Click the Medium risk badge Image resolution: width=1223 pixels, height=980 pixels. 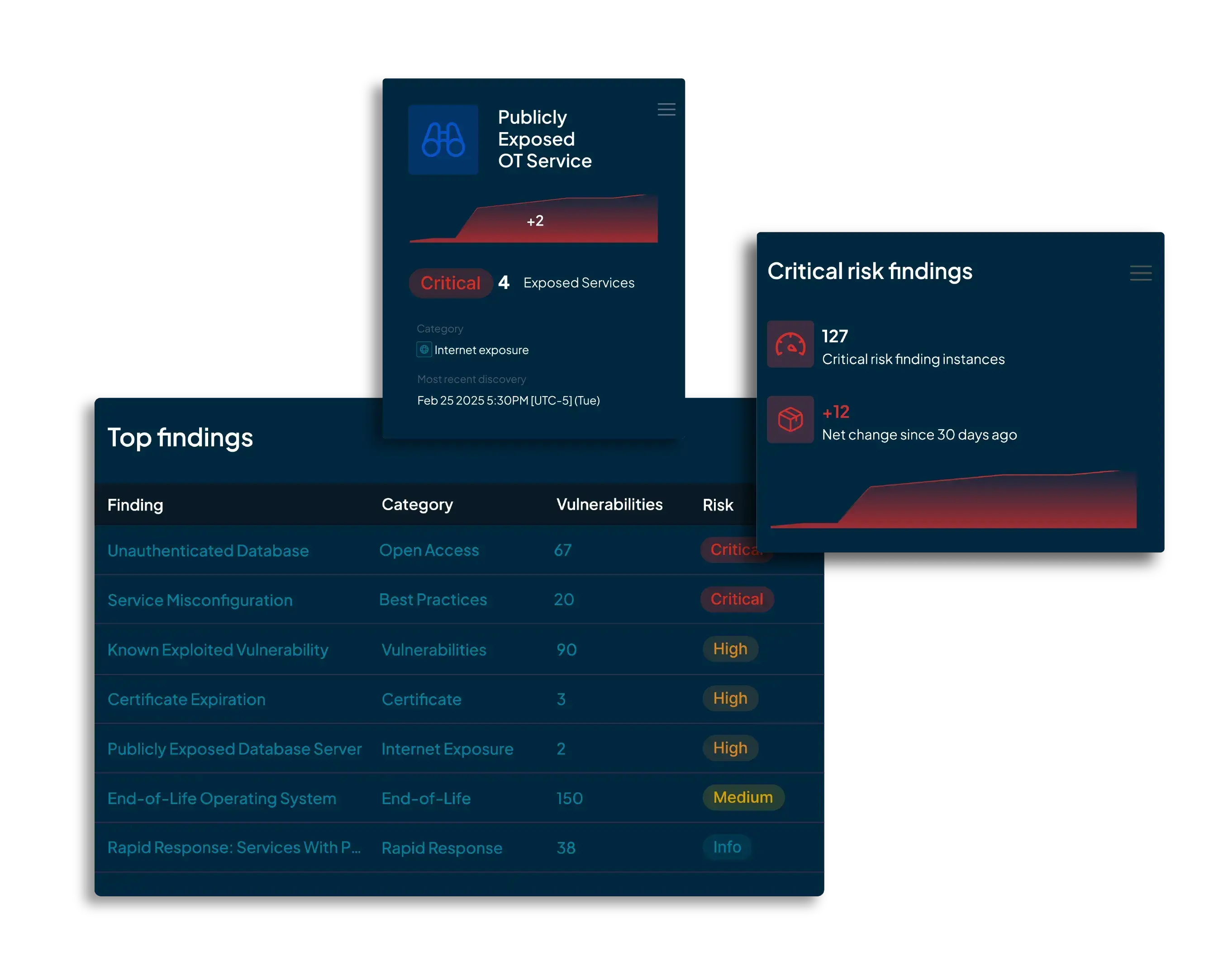(742, 797)
